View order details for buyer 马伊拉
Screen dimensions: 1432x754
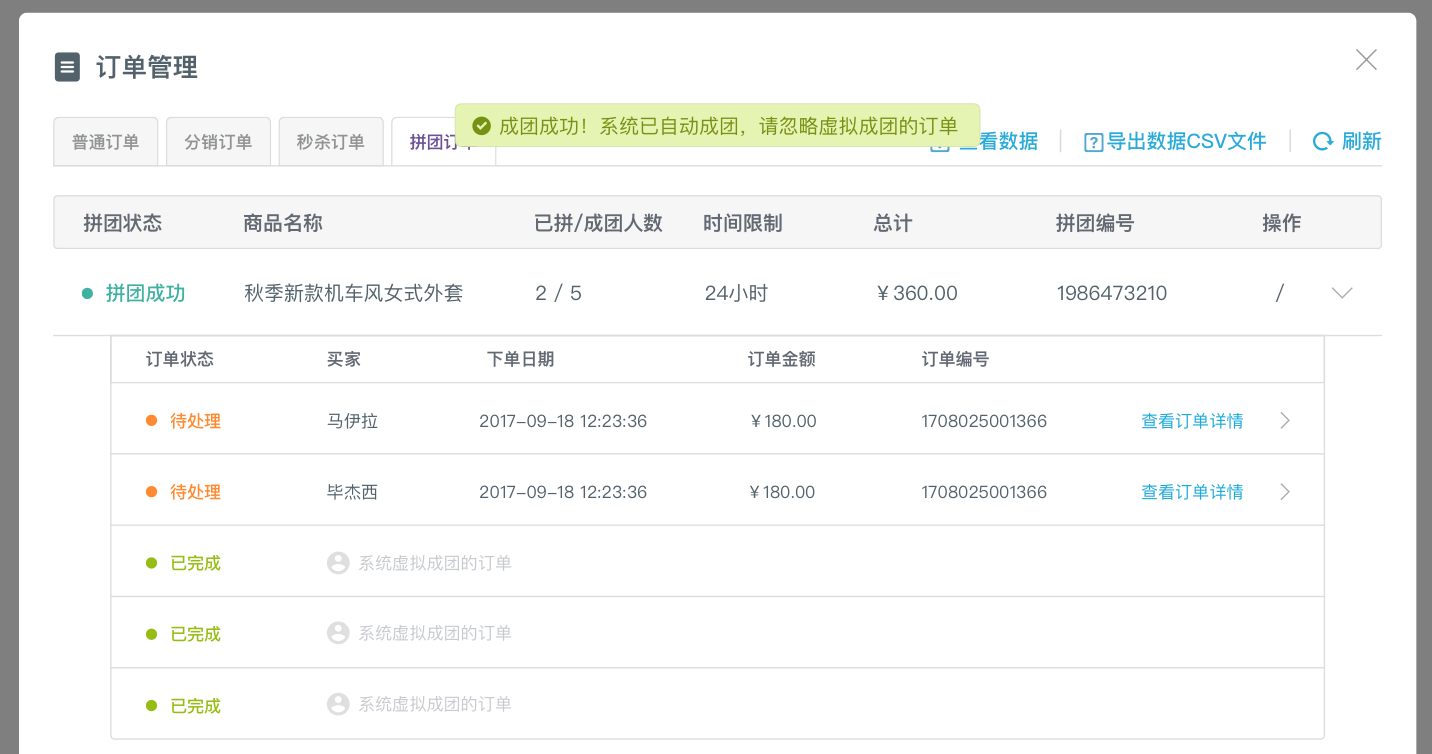point(1192,421)
